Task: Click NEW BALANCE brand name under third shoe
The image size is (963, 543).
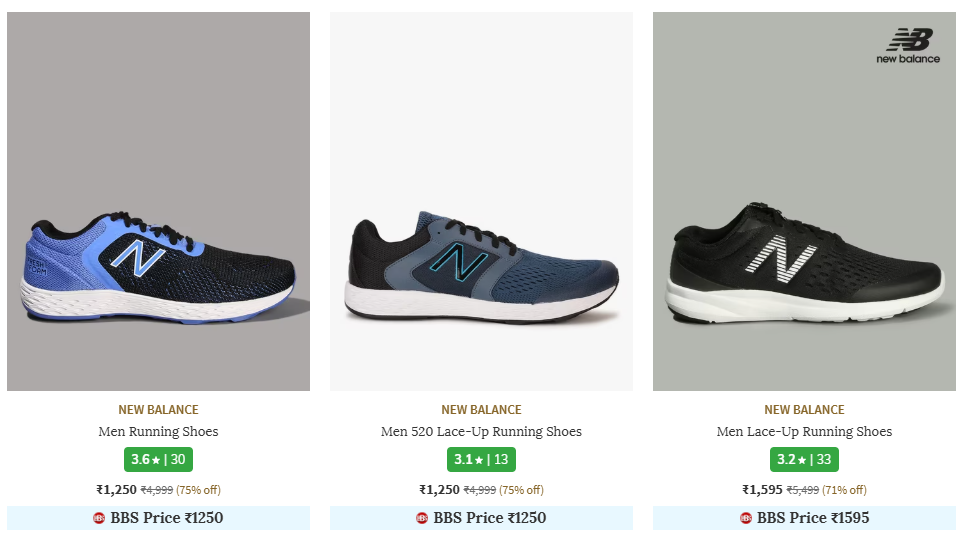Action: coord(804,409)
